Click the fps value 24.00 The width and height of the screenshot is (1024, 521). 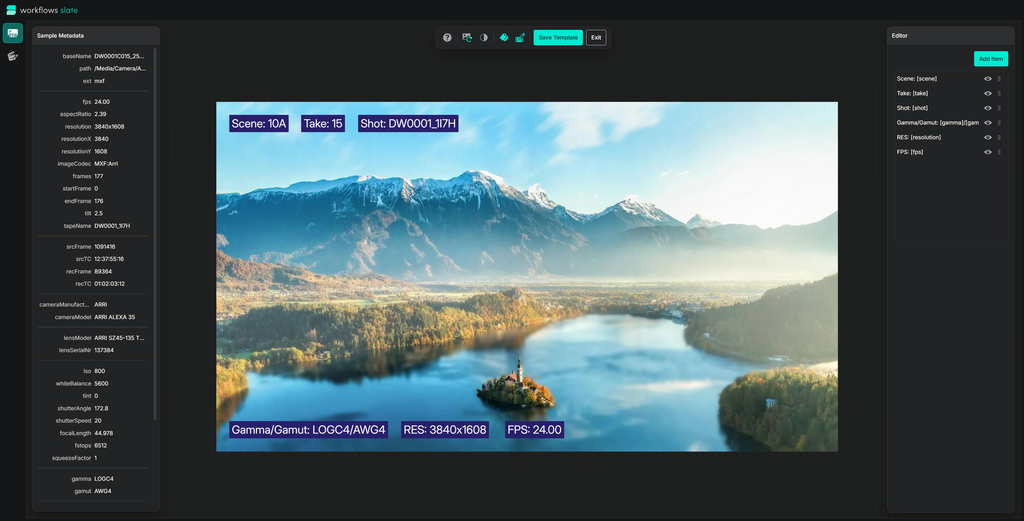102,102
